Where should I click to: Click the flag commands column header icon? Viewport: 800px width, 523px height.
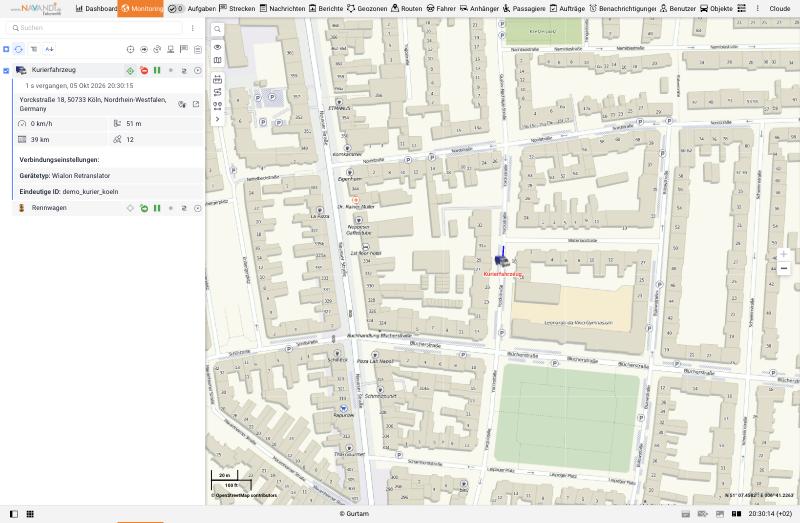tap(184, 49)
